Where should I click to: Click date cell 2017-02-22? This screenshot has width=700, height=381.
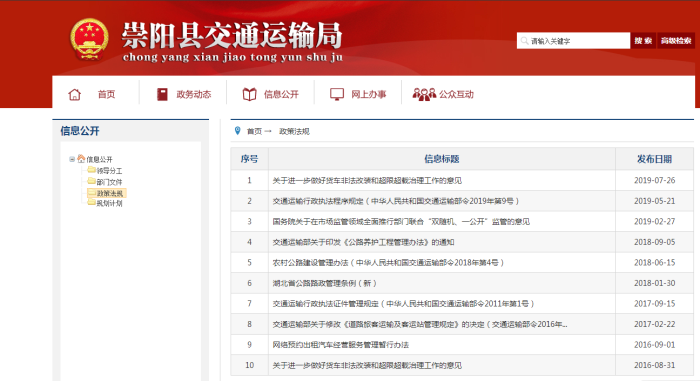(654, 324)
